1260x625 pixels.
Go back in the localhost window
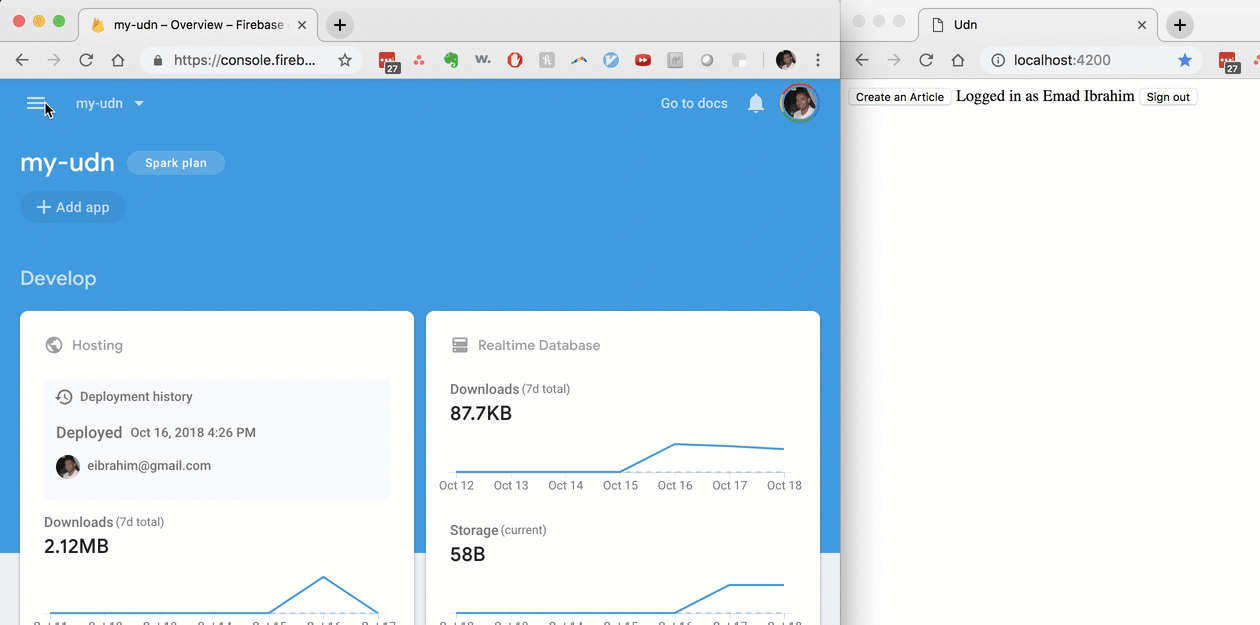pyautogui.click(x=862, y=60)
